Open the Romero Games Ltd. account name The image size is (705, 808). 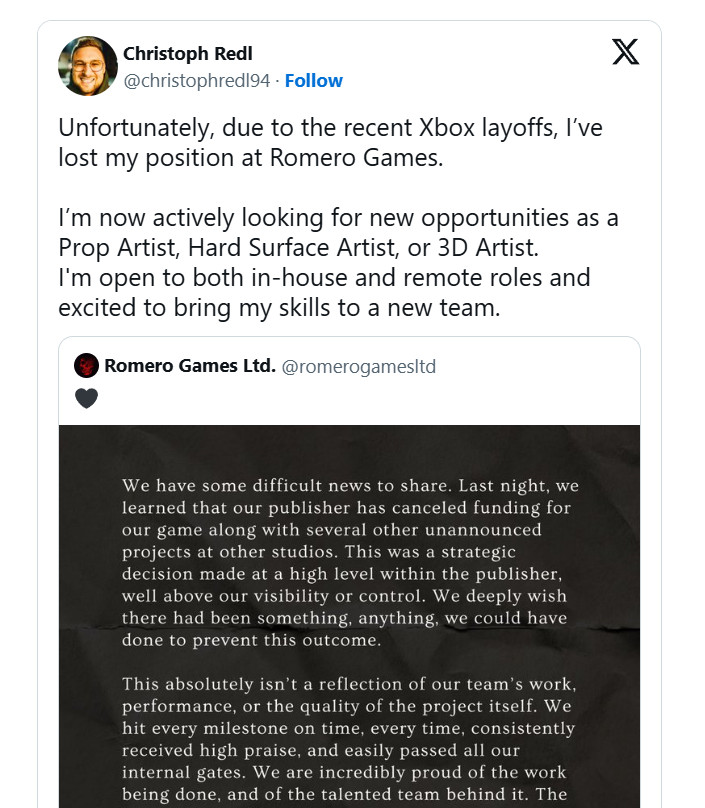pos(189,366)
